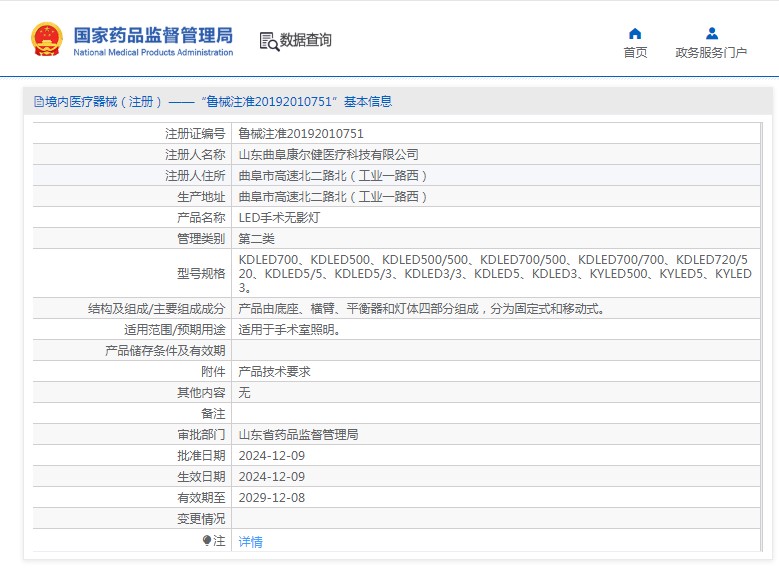Click the 备注 row label

pyautogui.click(x=213, y=413)
